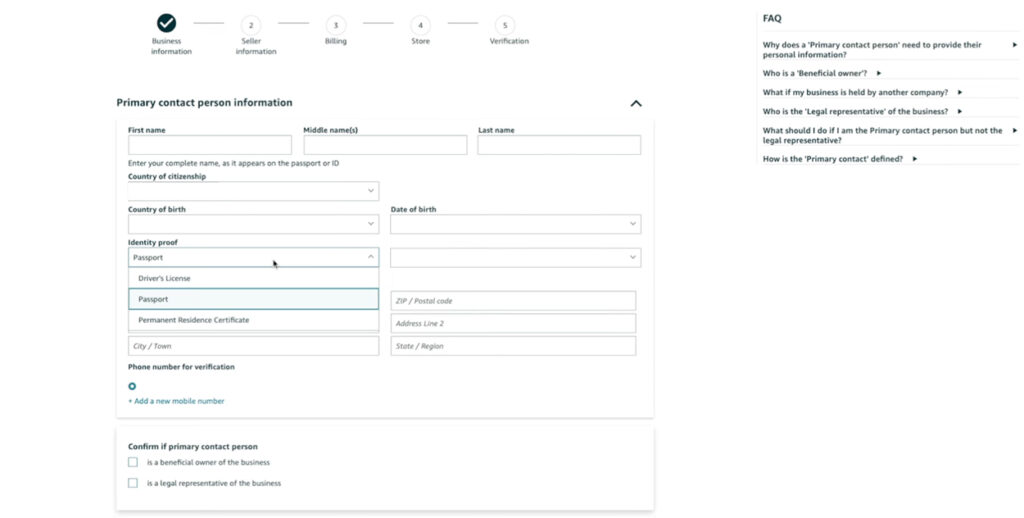Click the ZIP / Postal code field
The height and width of the screenshot is (518, 1024).
click(x=513, y=300)
